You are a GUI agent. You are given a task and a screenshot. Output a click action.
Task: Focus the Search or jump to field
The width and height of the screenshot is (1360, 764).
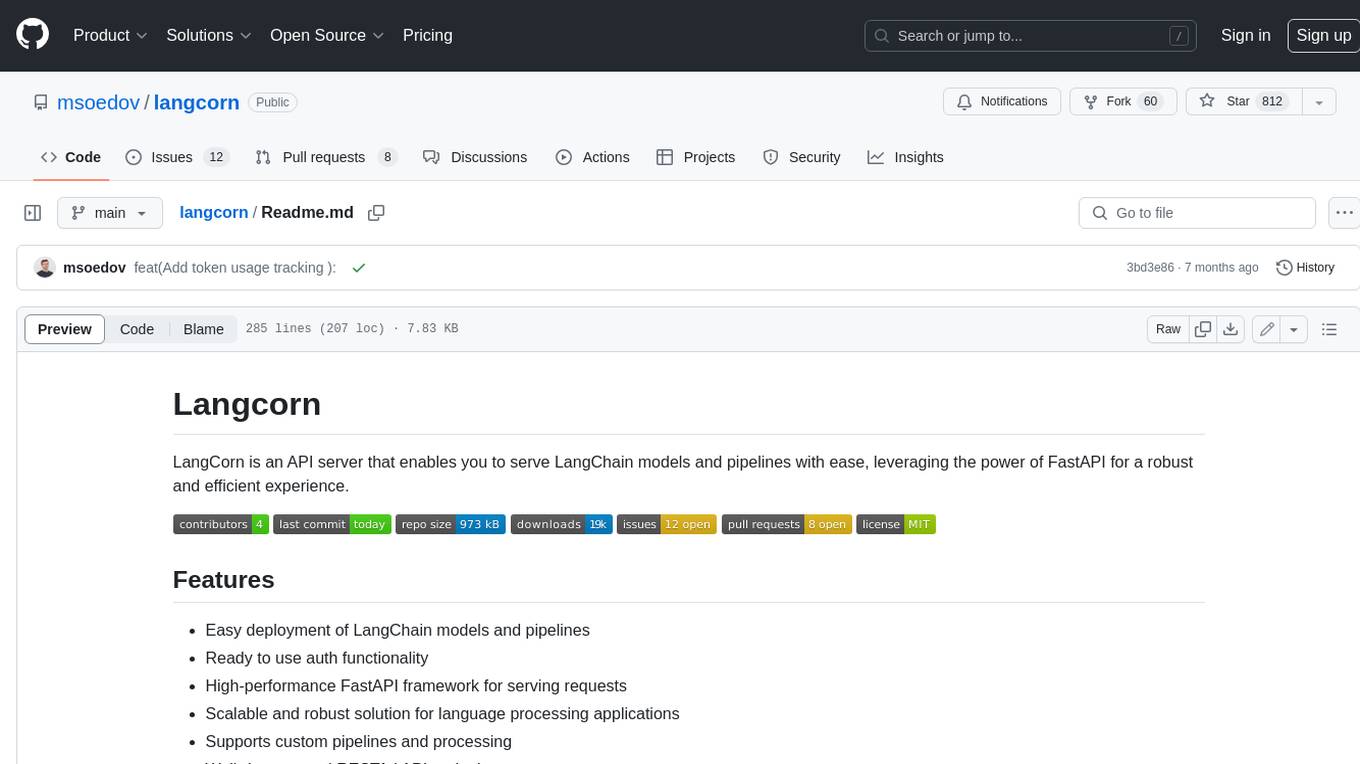pyautogui.click(x=1031, y=36)
